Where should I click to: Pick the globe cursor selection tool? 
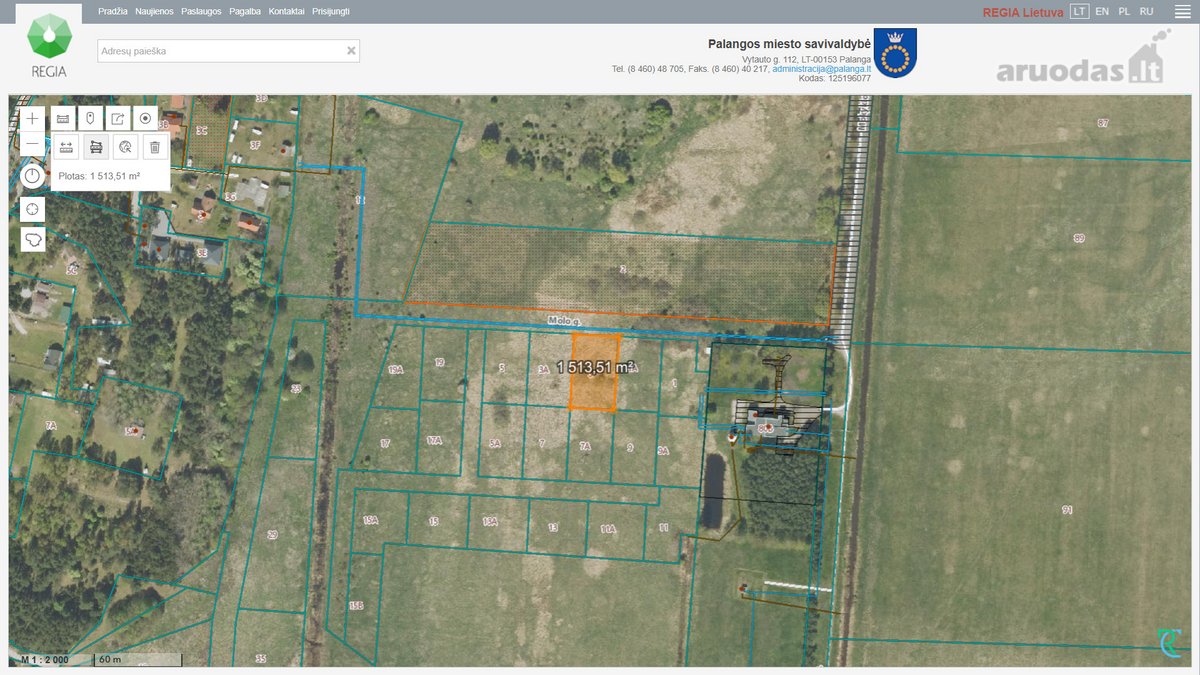(125, 147)
